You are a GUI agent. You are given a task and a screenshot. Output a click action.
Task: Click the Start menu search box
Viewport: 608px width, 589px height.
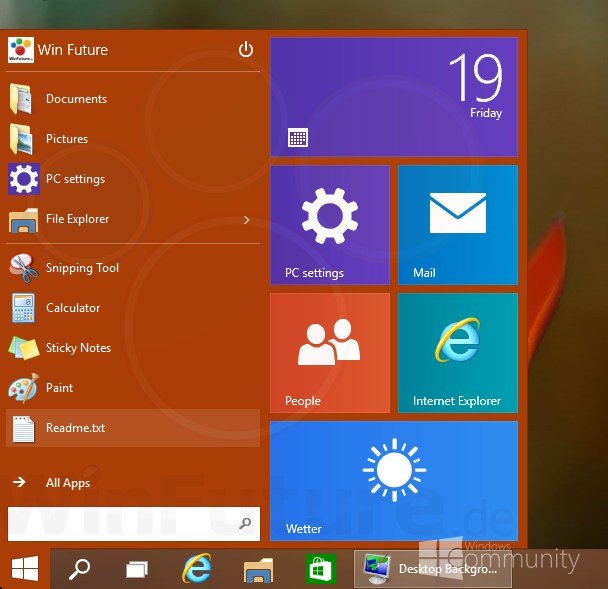[134, 524]
